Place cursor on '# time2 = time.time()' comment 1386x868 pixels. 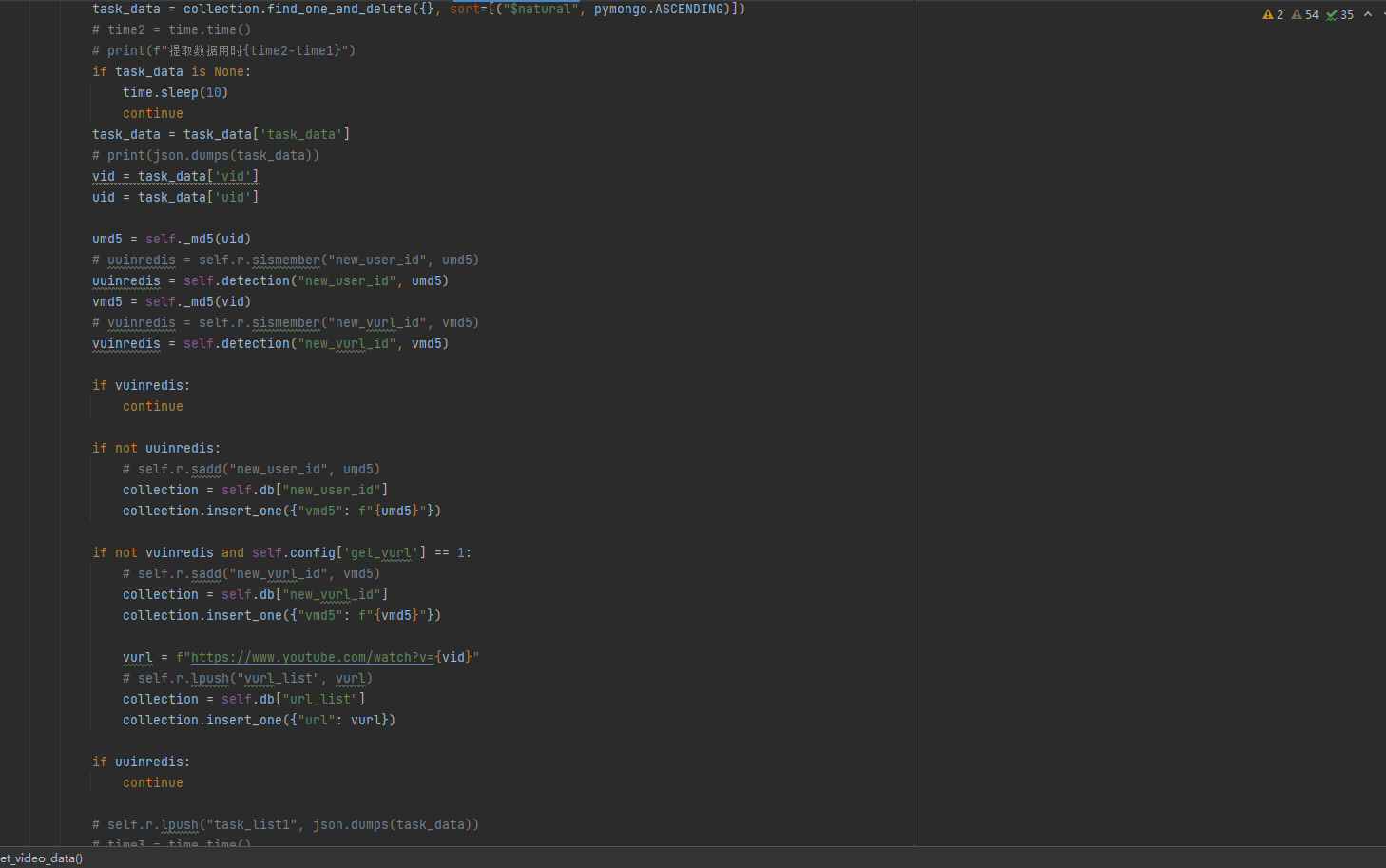click(171, 29)
